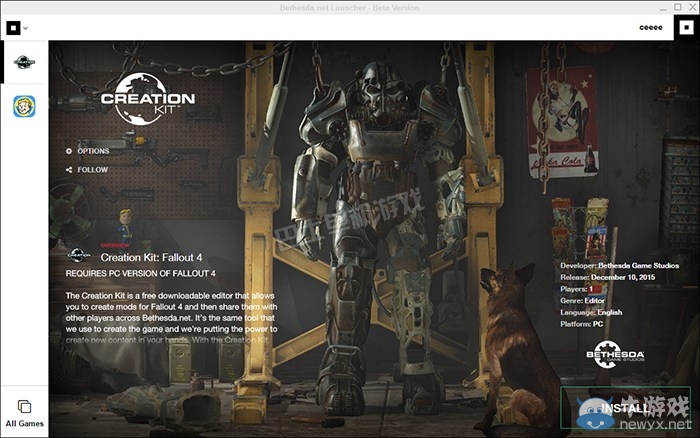Viewport: 700px width, 438px height.
Task: Click the large Creation Kit logo
Action: coord(148,99)
